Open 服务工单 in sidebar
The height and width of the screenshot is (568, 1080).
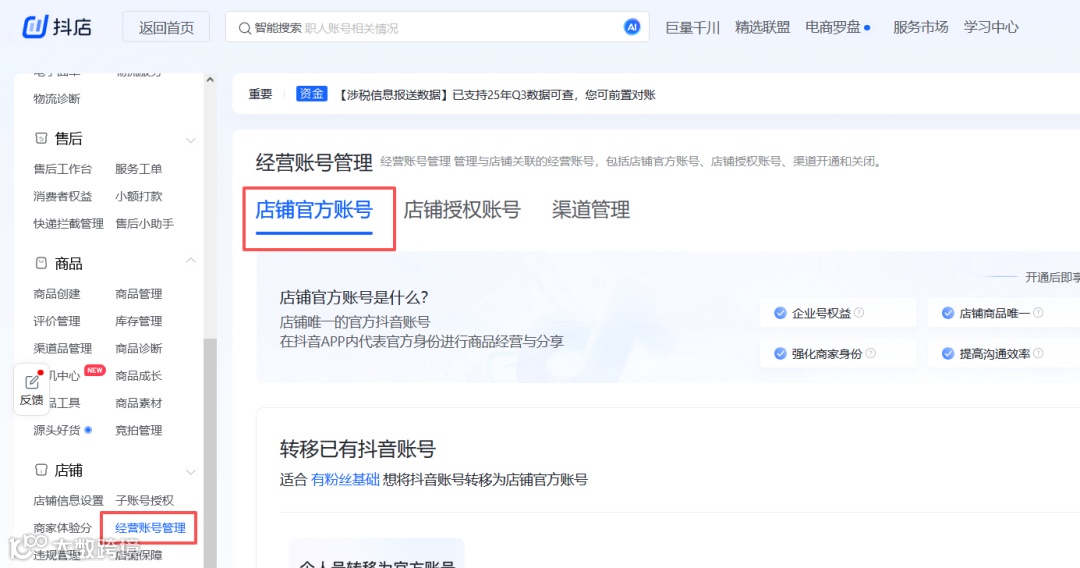138,169
